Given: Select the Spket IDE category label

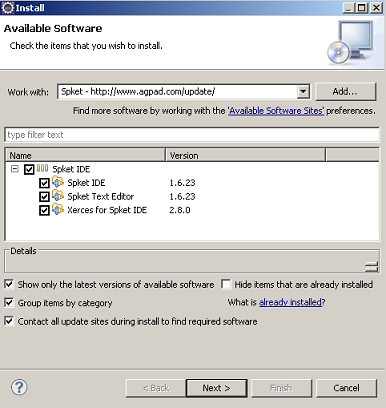Looking at the screenshot, I should coord(71,169).
